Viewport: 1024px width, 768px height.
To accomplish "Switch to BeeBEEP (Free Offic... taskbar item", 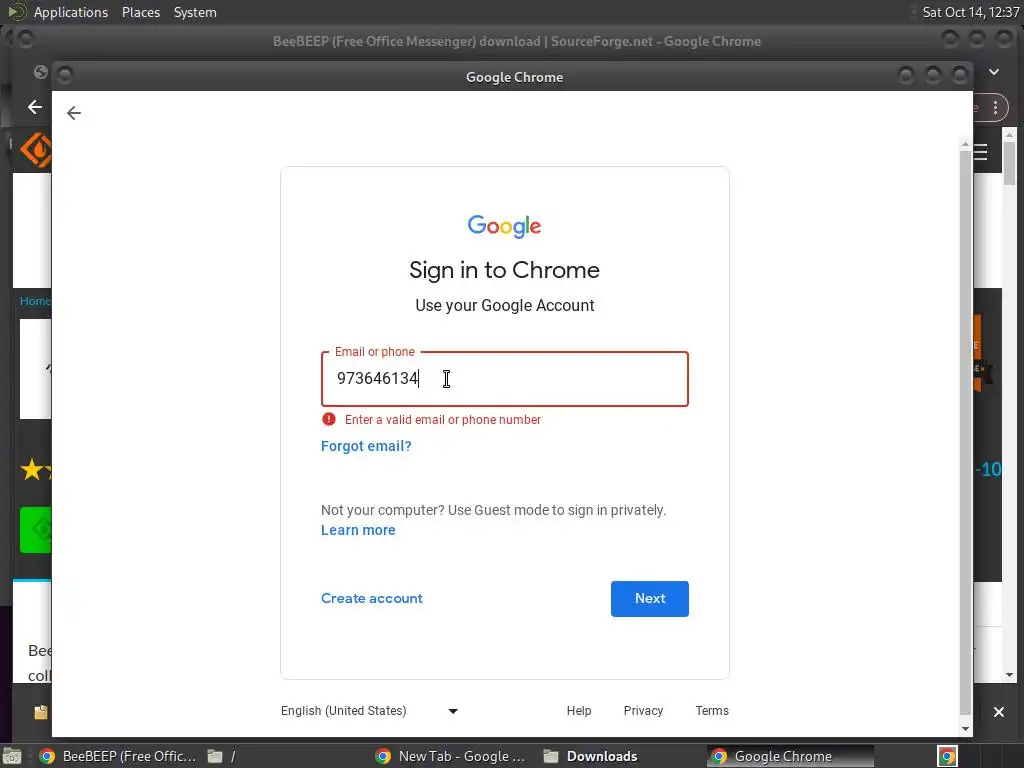I will pos(118,756).
